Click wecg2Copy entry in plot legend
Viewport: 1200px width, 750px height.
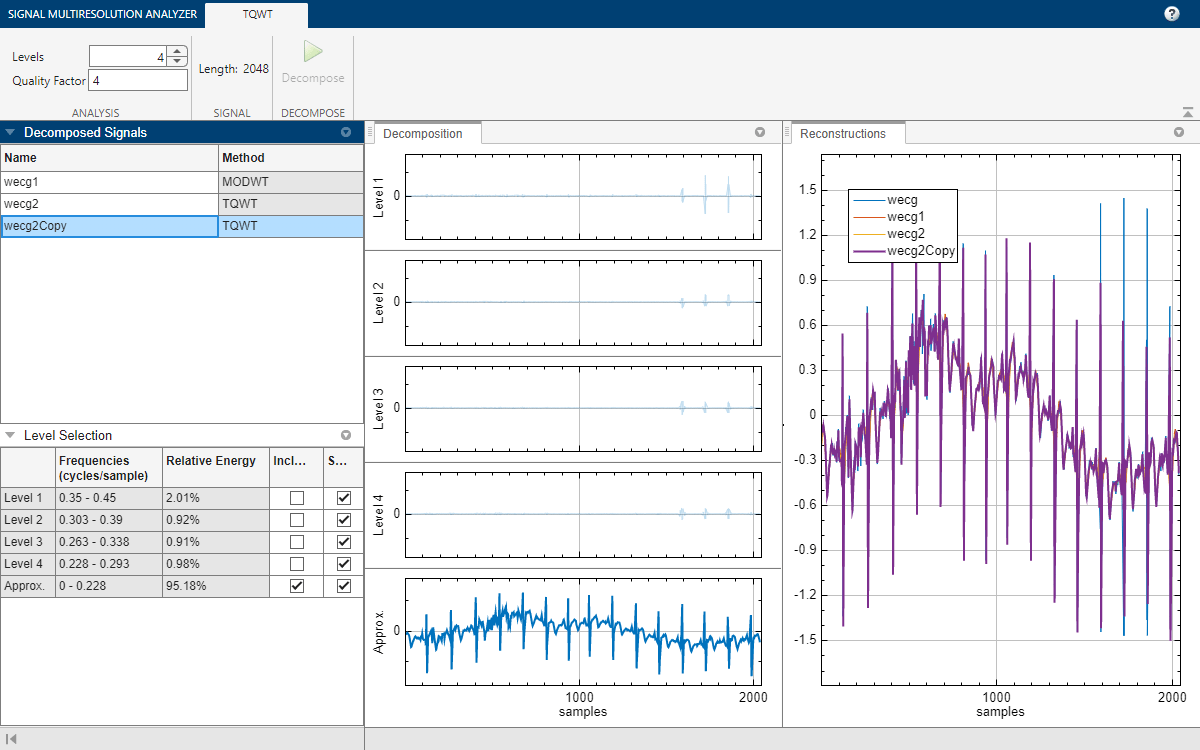pyautogui.click(x=921, y=253)
